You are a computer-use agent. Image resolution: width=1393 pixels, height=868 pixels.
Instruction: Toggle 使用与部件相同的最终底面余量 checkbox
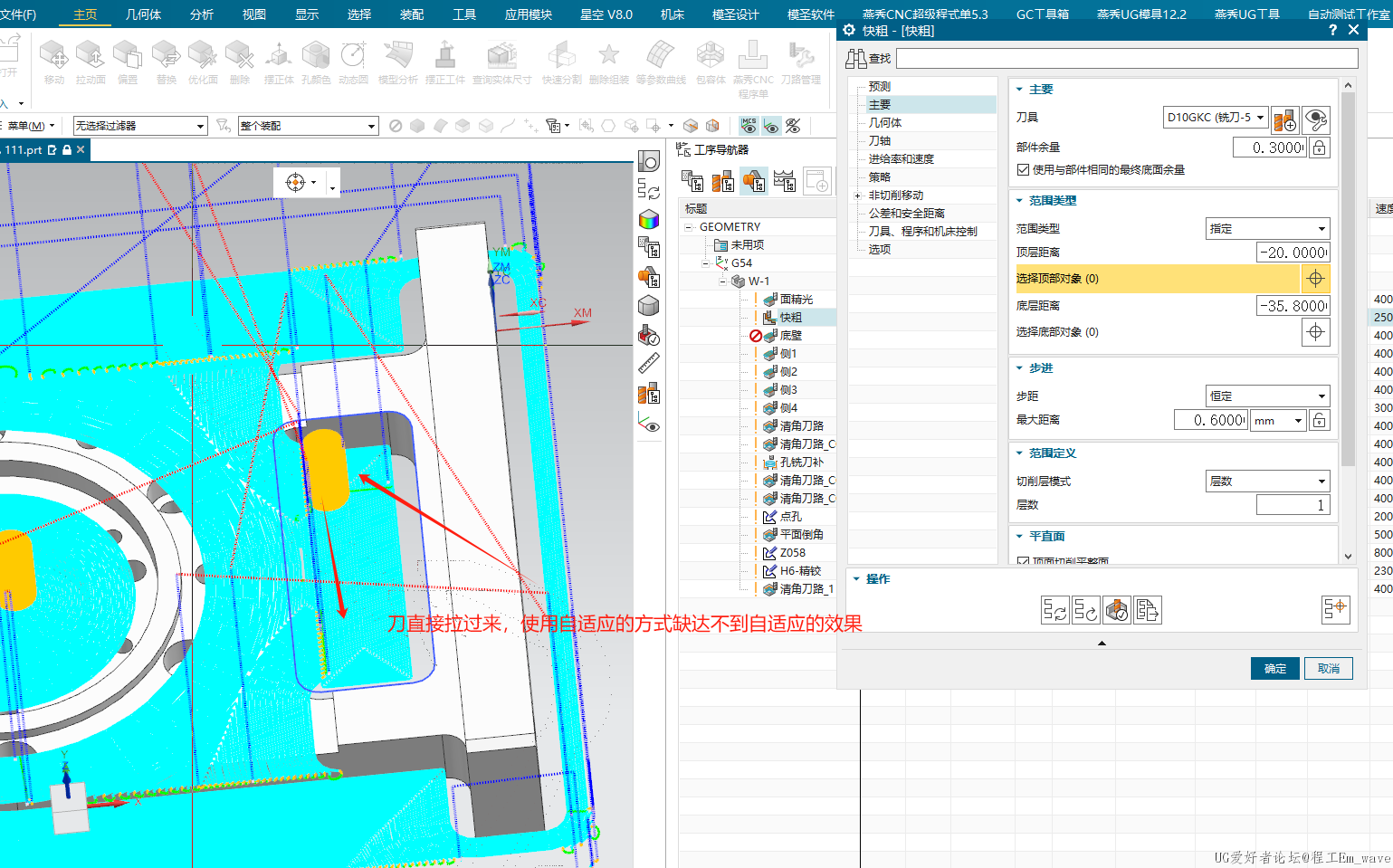coord(1023,170)
